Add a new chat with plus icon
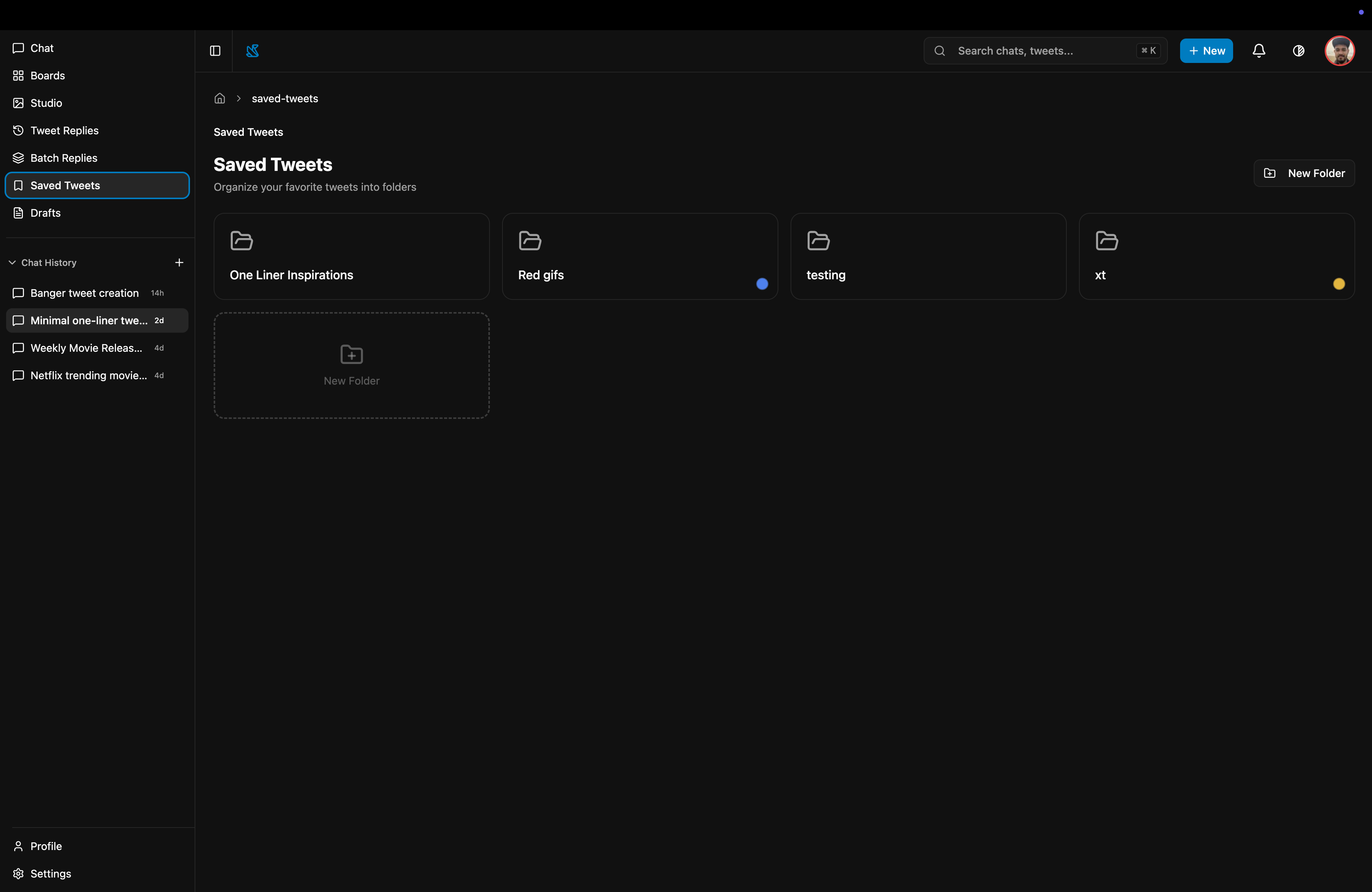 [x=179, y=262]
